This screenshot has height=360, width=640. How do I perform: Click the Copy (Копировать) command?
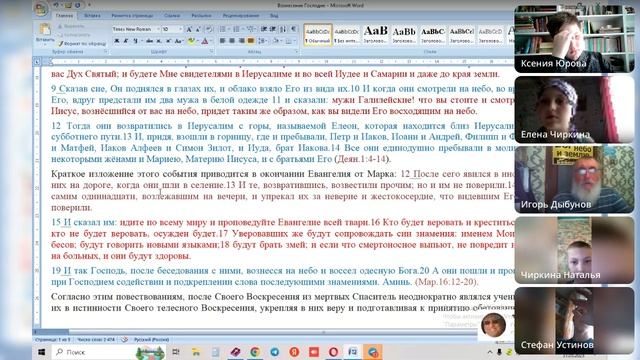[x=75, y=35]
